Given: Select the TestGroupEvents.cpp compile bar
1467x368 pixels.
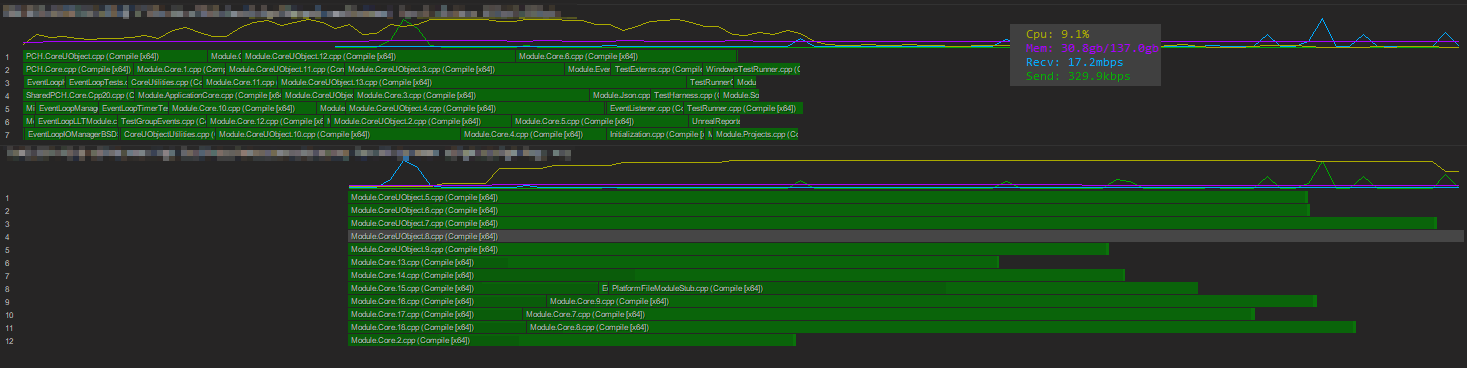Looking at the screenshot, I should point(162,121).
